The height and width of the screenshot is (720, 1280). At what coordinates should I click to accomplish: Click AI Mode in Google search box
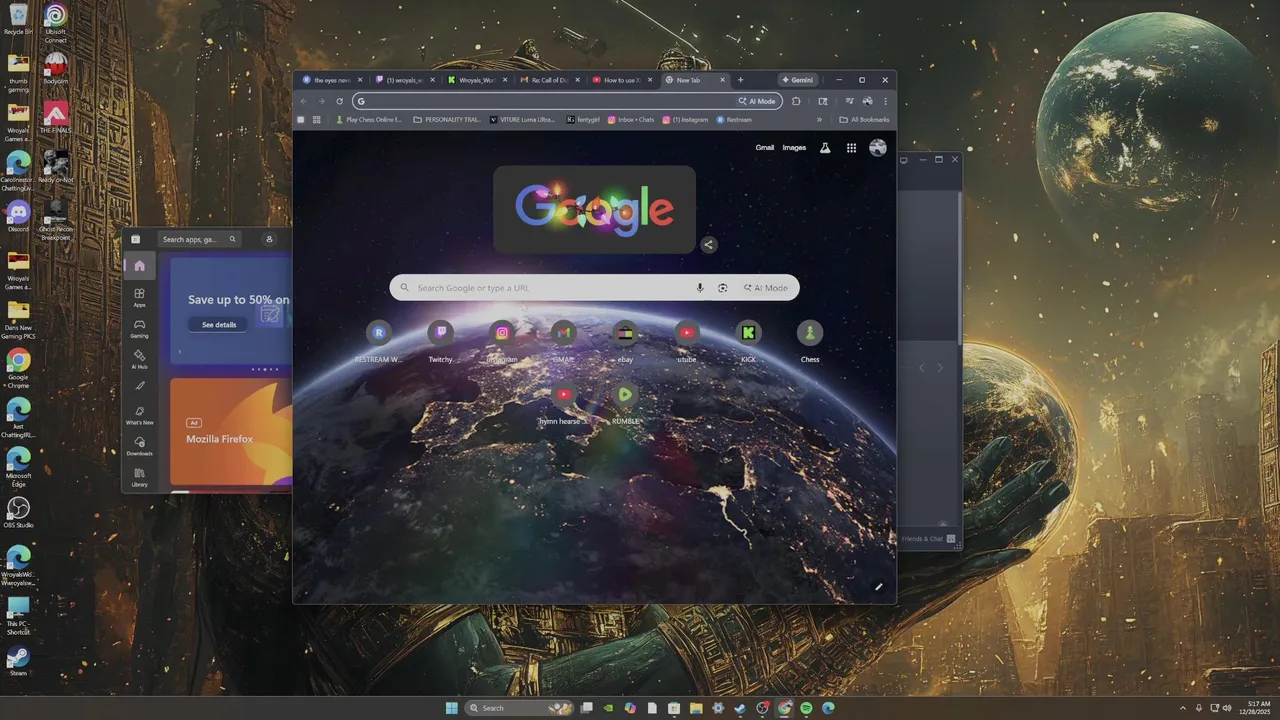pyautogui.click(x=766, y=288)
